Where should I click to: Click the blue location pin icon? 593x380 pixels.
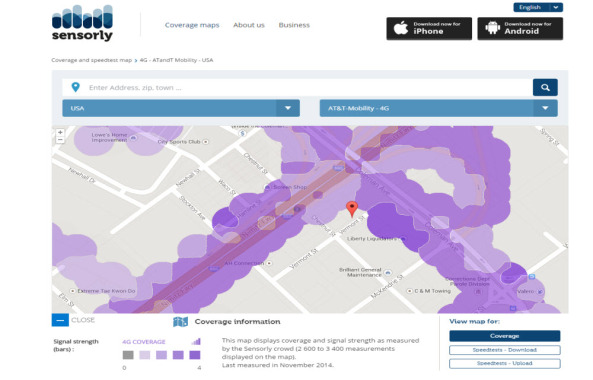76,87
